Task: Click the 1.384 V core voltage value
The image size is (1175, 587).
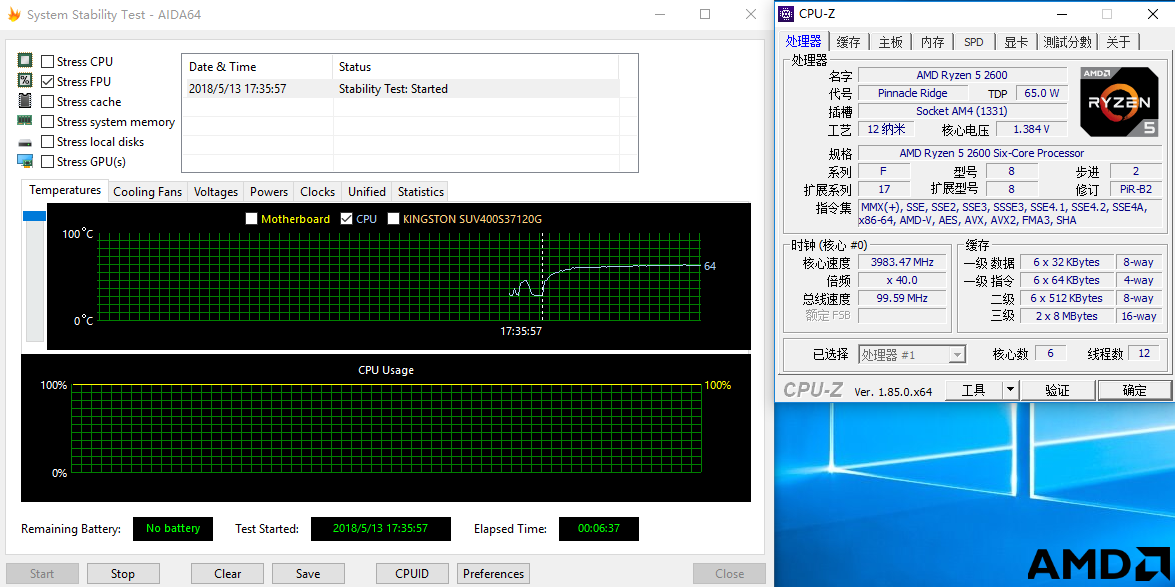Action: (1031, 129)
